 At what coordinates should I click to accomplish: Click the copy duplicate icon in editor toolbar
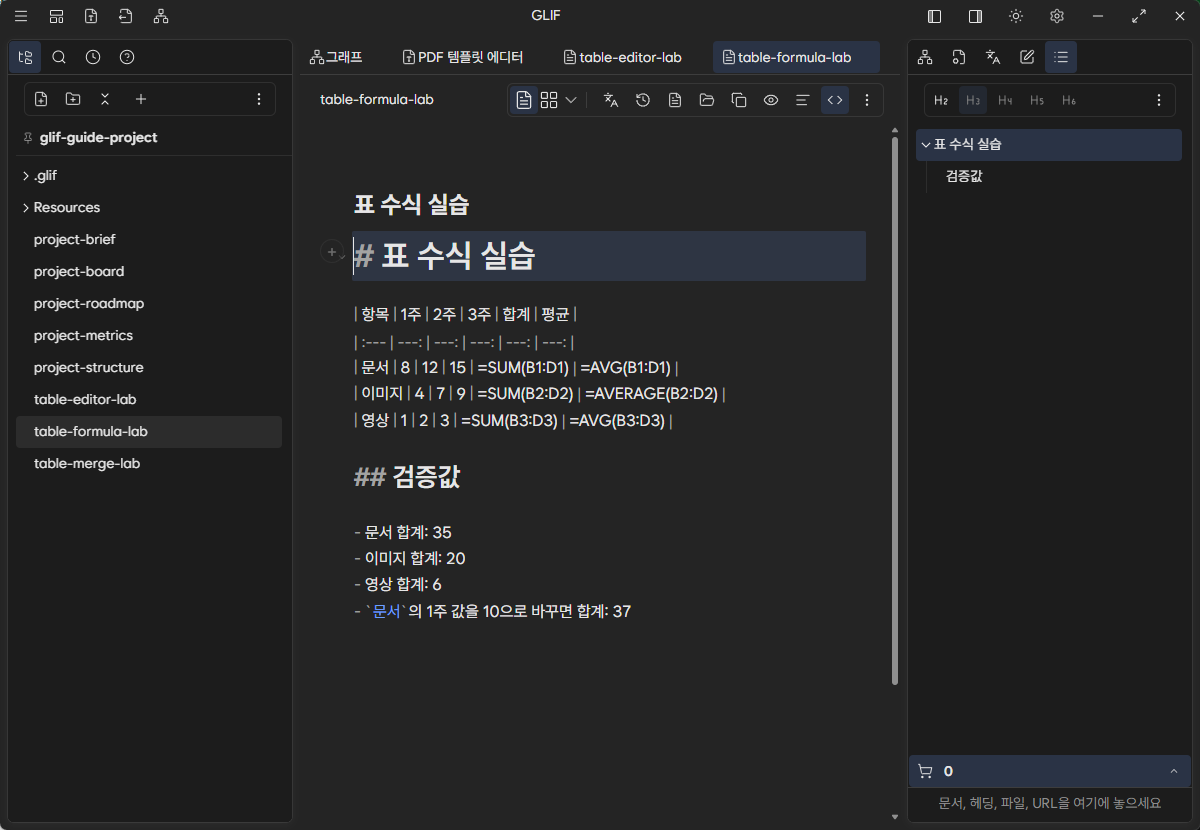[x=739, y=100]
